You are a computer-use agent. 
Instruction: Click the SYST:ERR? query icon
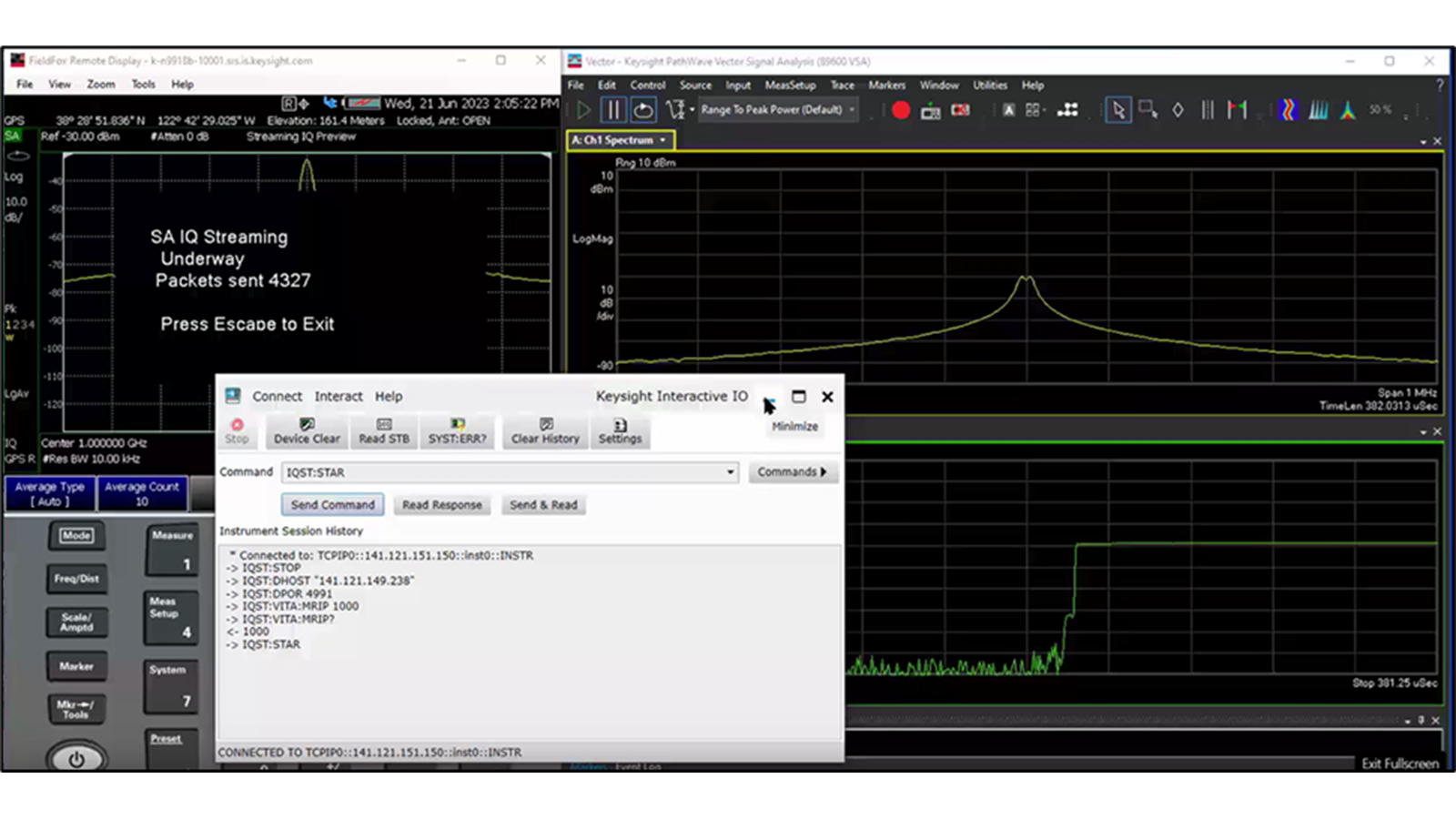coord(457,430)
